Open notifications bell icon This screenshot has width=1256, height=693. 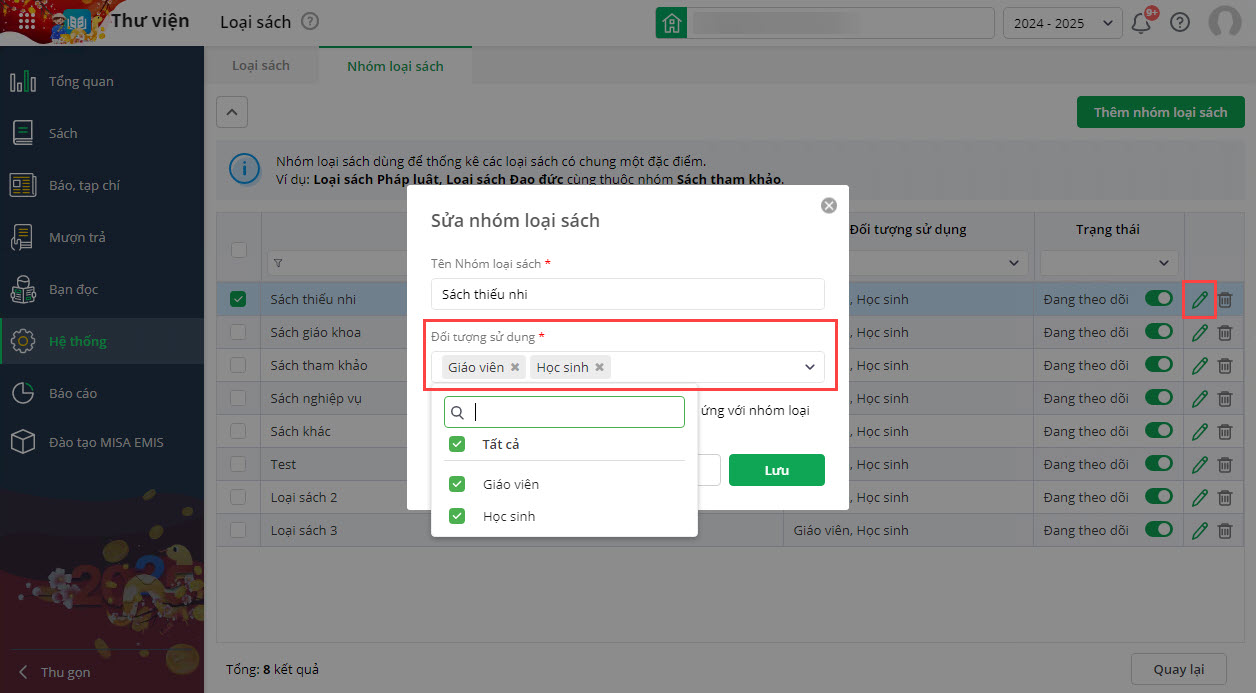pos(1141,23)
